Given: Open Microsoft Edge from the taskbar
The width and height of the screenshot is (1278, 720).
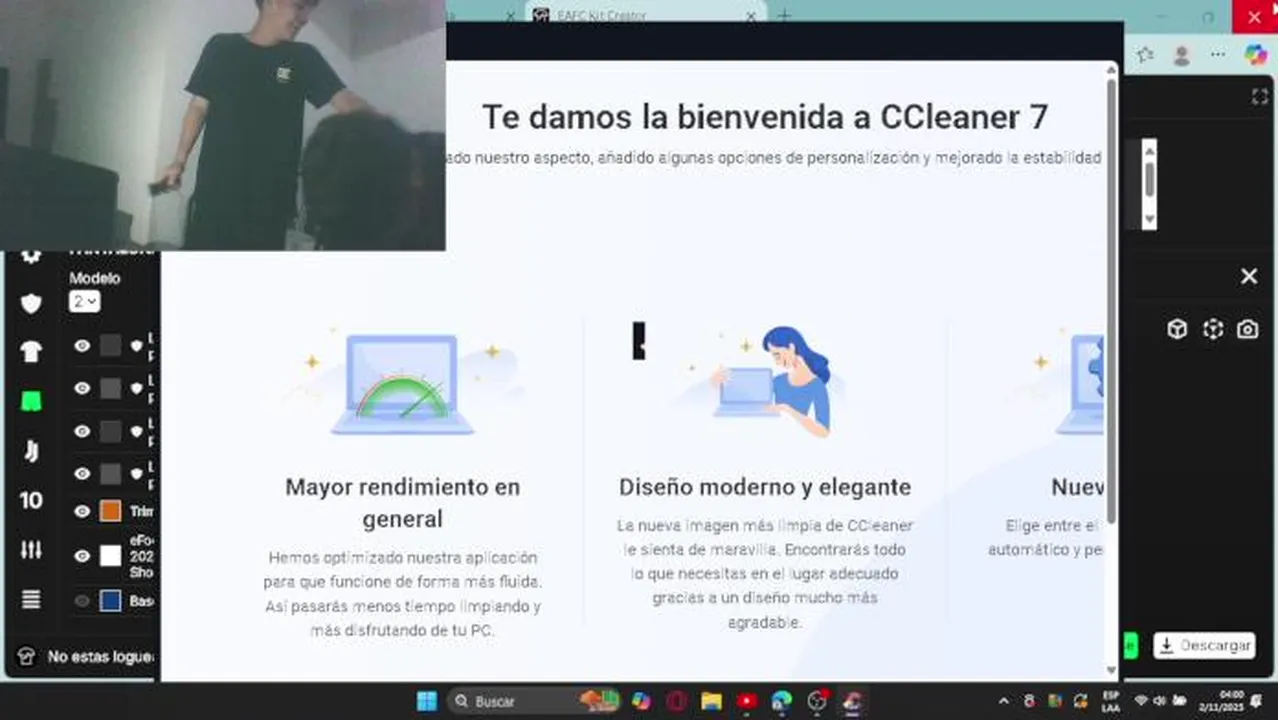Looking at the screenshot, I should [782, 701].
